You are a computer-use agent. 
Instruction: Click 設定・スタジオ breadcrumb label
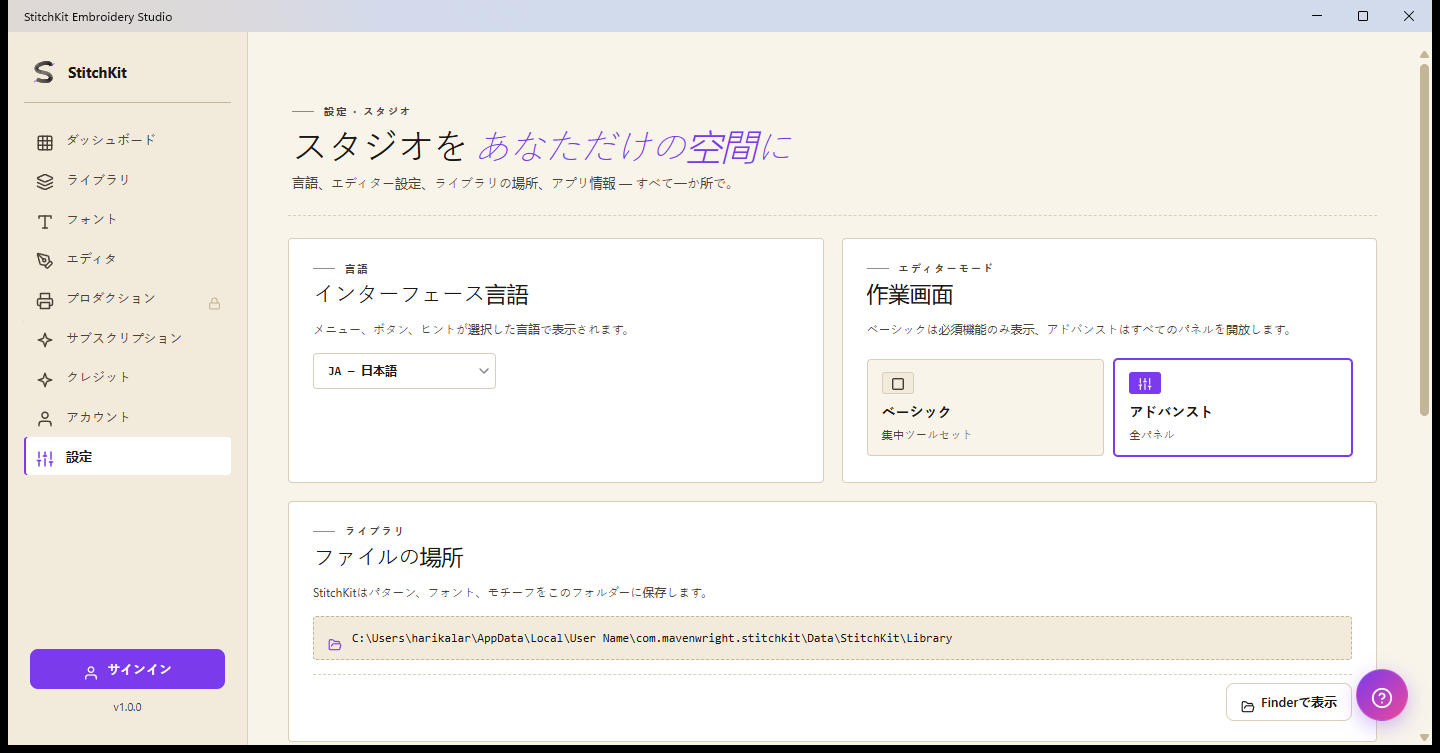367,111
